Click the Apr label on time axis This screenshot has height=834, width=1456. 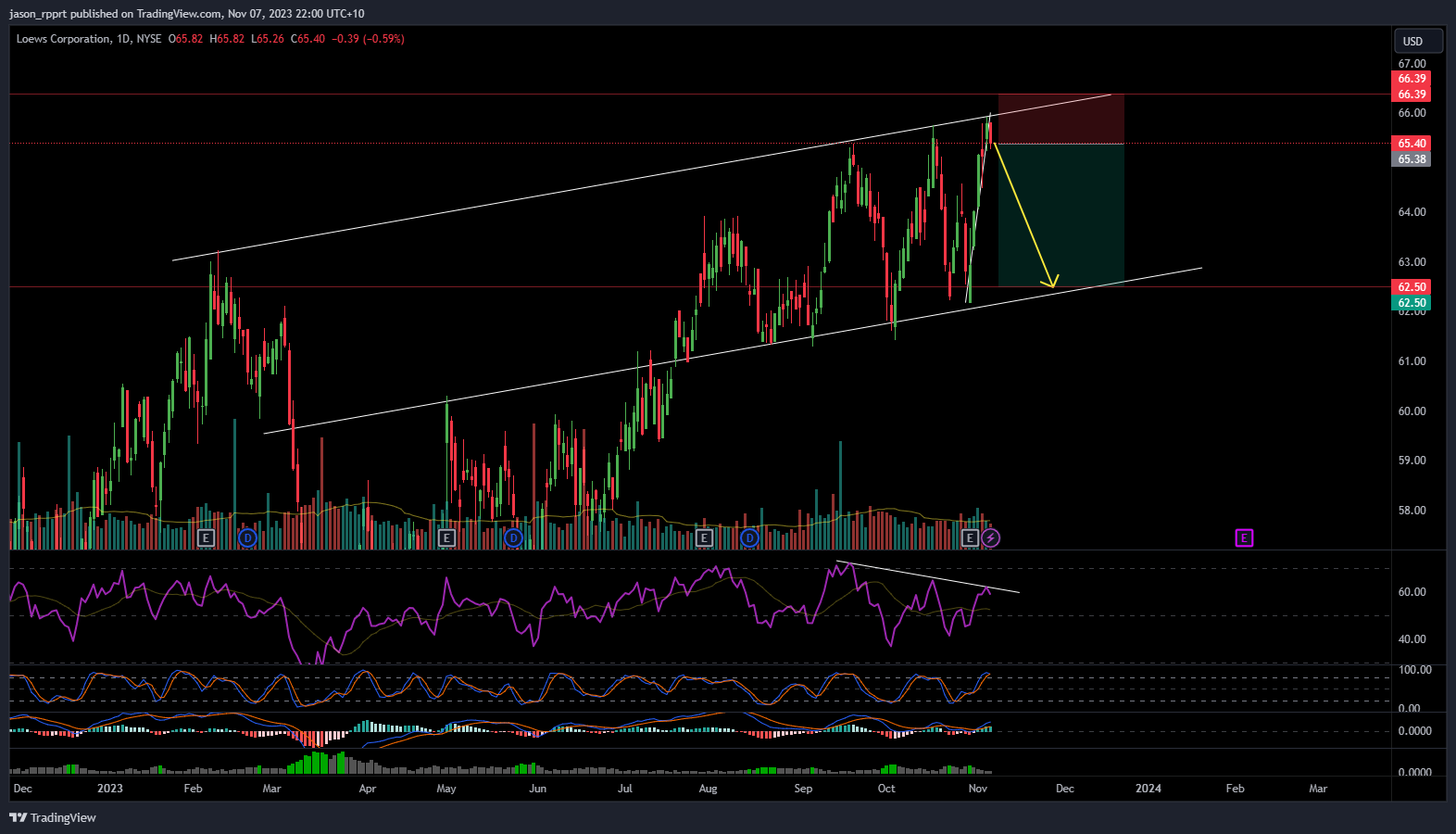point(368,789)
